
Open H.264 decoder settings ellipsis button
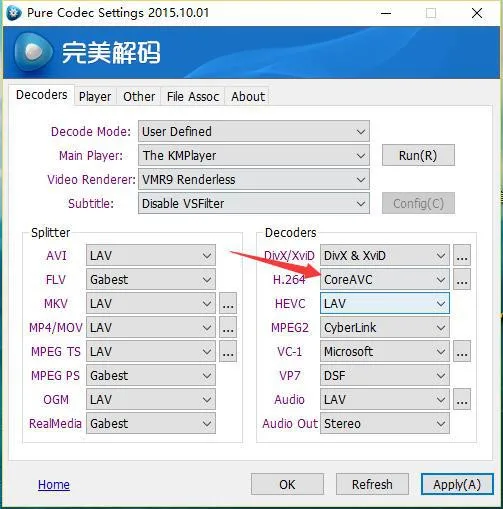pyautogui.click(x=462, y=279)
